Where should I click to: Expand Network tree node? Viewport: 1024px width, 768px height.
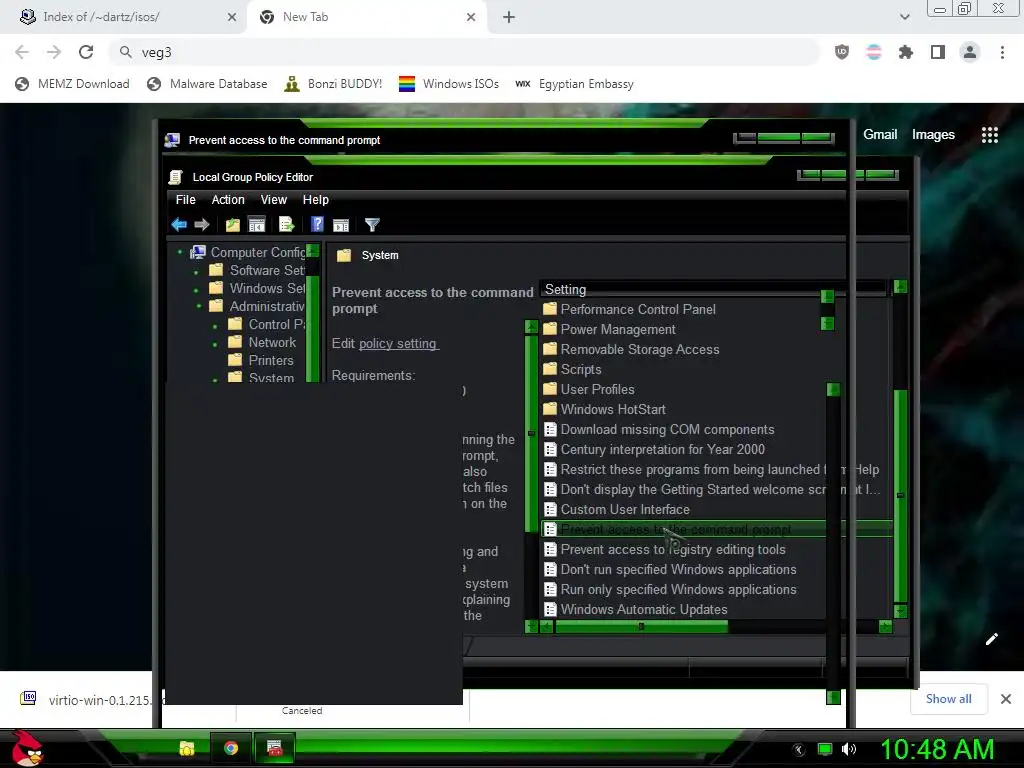(215, 343)
